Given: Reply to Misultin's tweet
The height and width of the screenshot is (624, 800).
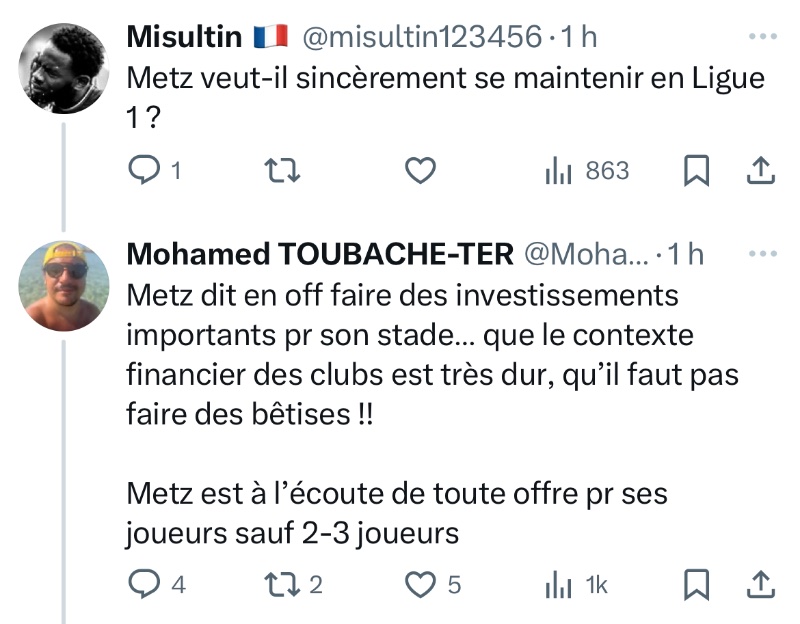Looking at the screenshot, I should (146, 171).
